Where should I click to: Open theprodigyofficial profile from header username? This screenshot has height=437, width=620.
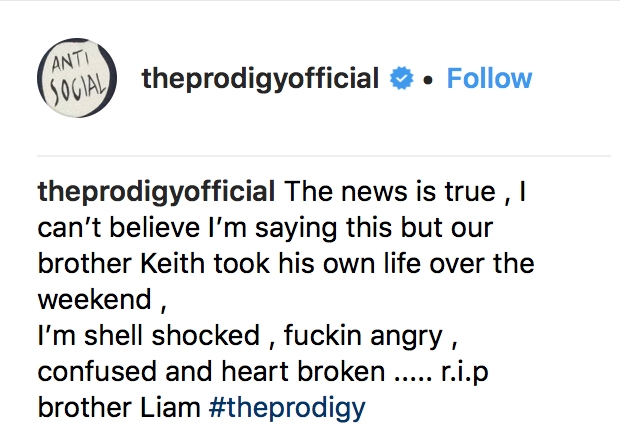coord(260,79)
